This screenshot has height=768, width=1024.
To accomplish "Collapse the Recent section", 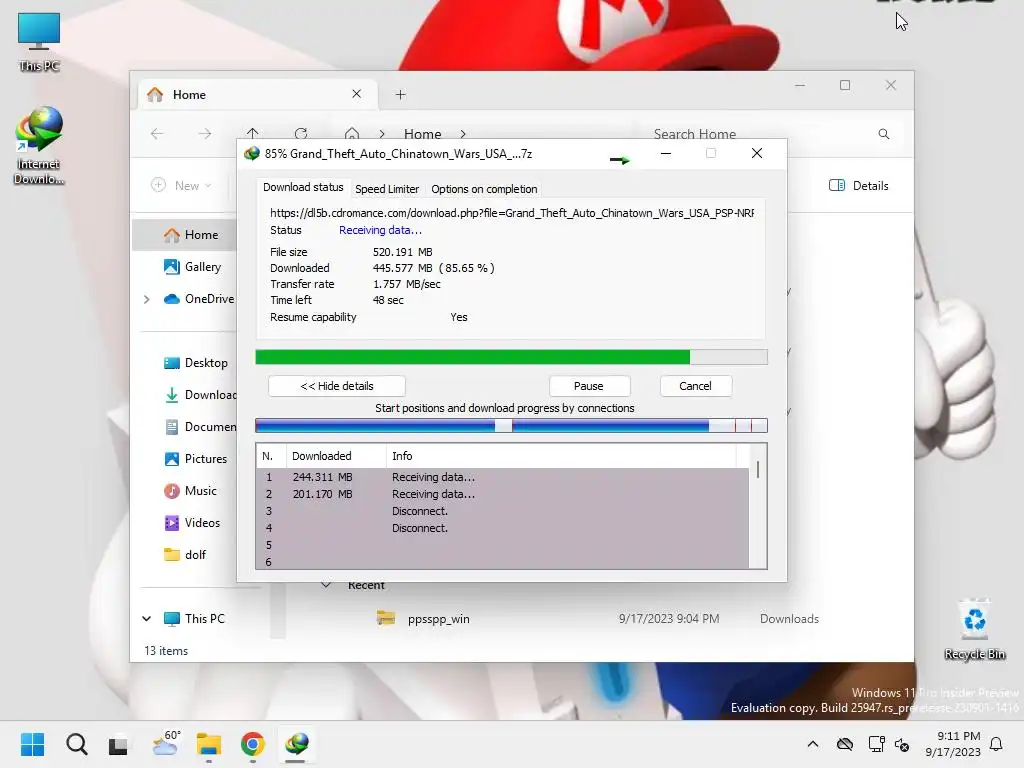I will coord(325,586).
